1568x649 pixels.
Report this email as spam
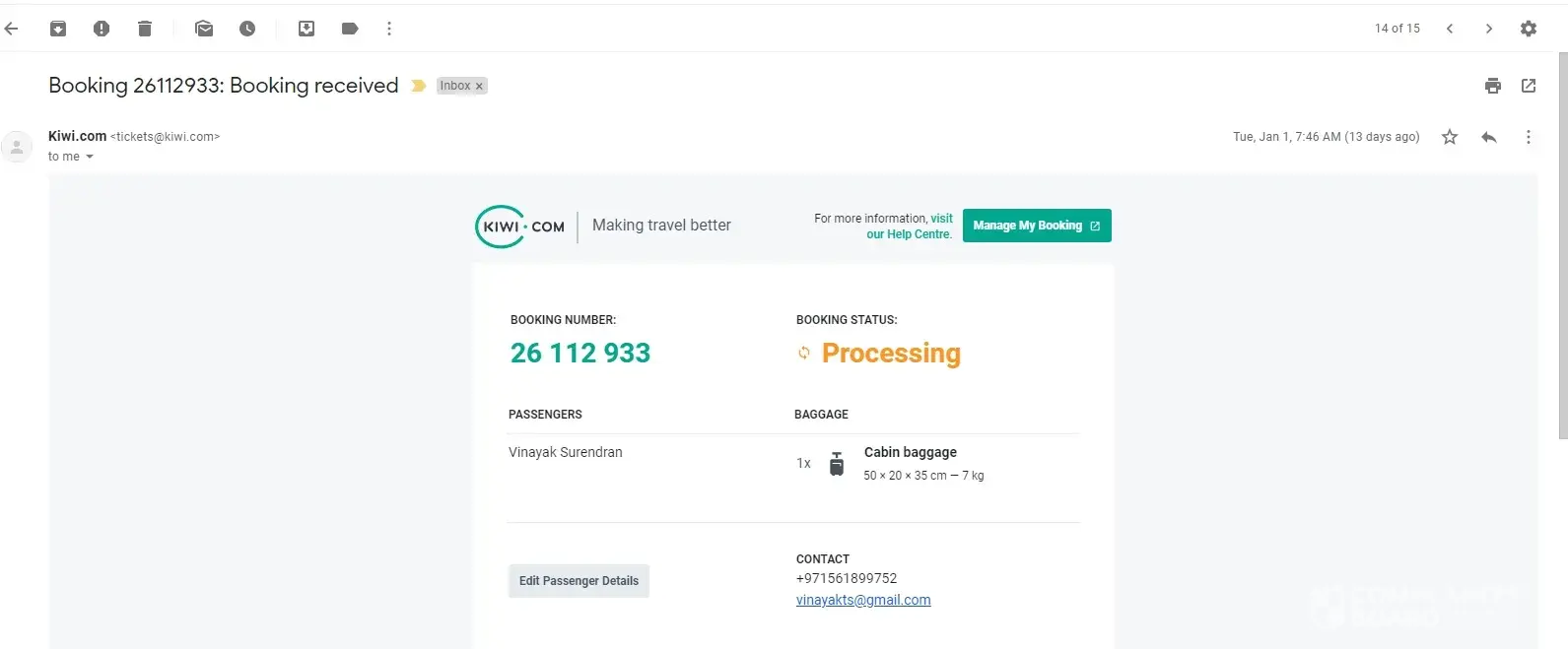point(102,29)
